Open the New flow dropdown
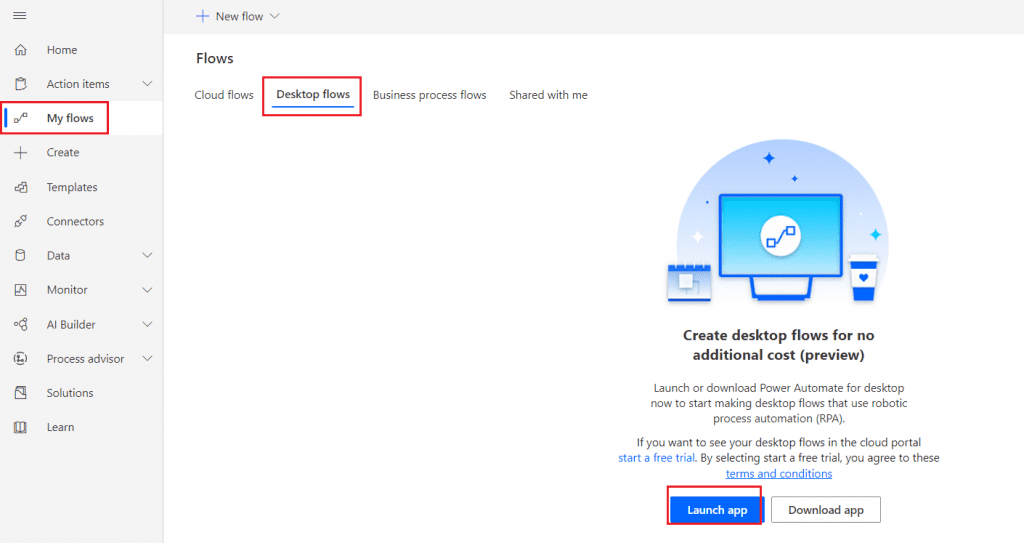This screenshot has height=543, width=1024. point(238,17)
